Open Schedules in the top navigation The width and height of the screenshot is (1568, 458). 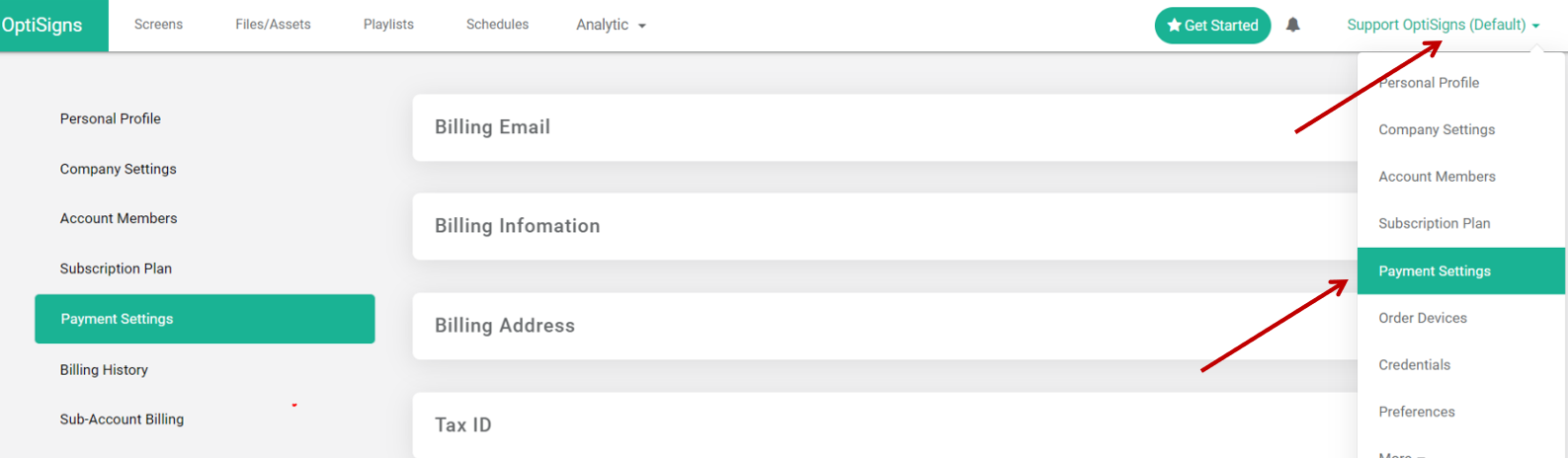[x=497, y=25]
